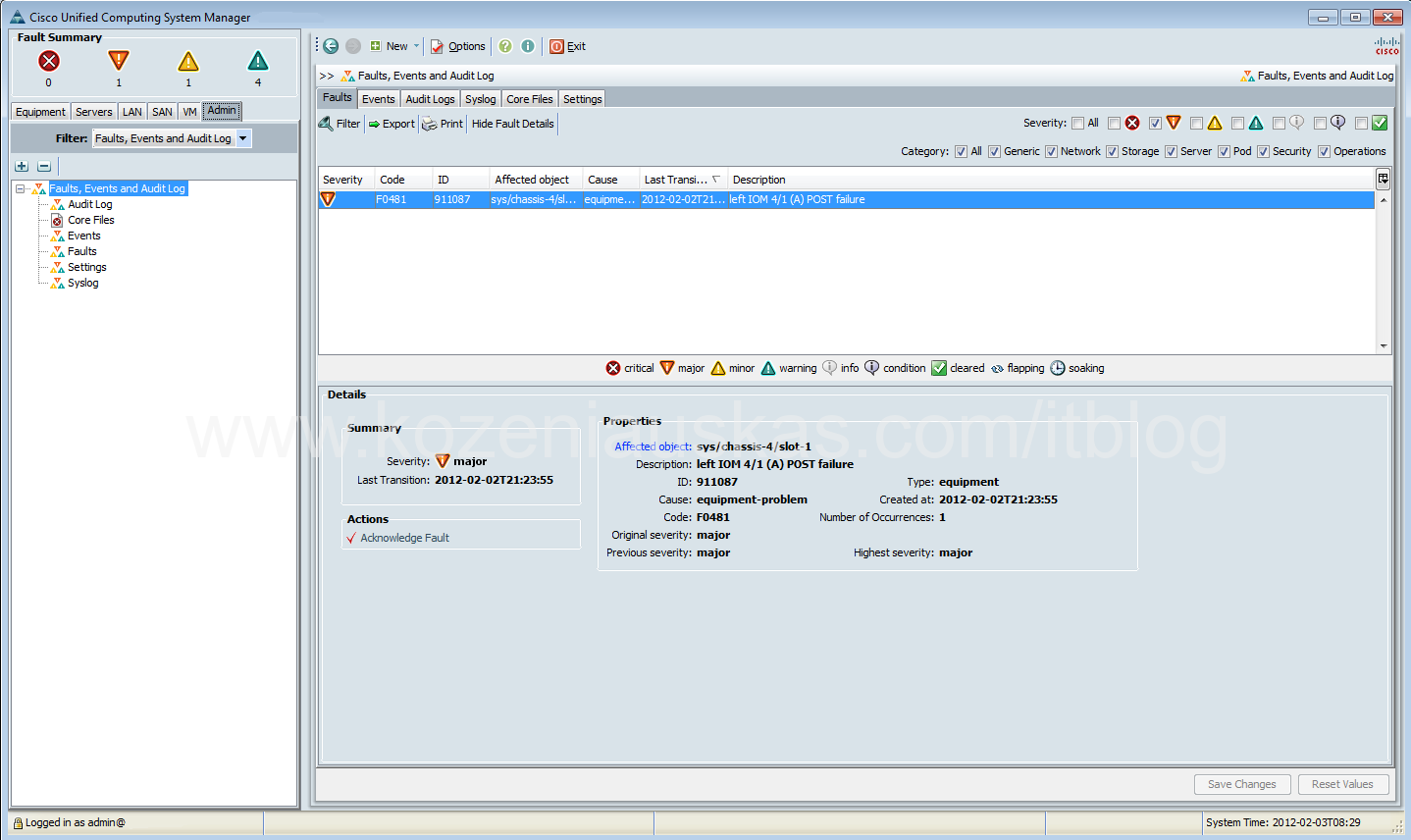
Task: Select Faults in the tree
Action: (81, 251)
